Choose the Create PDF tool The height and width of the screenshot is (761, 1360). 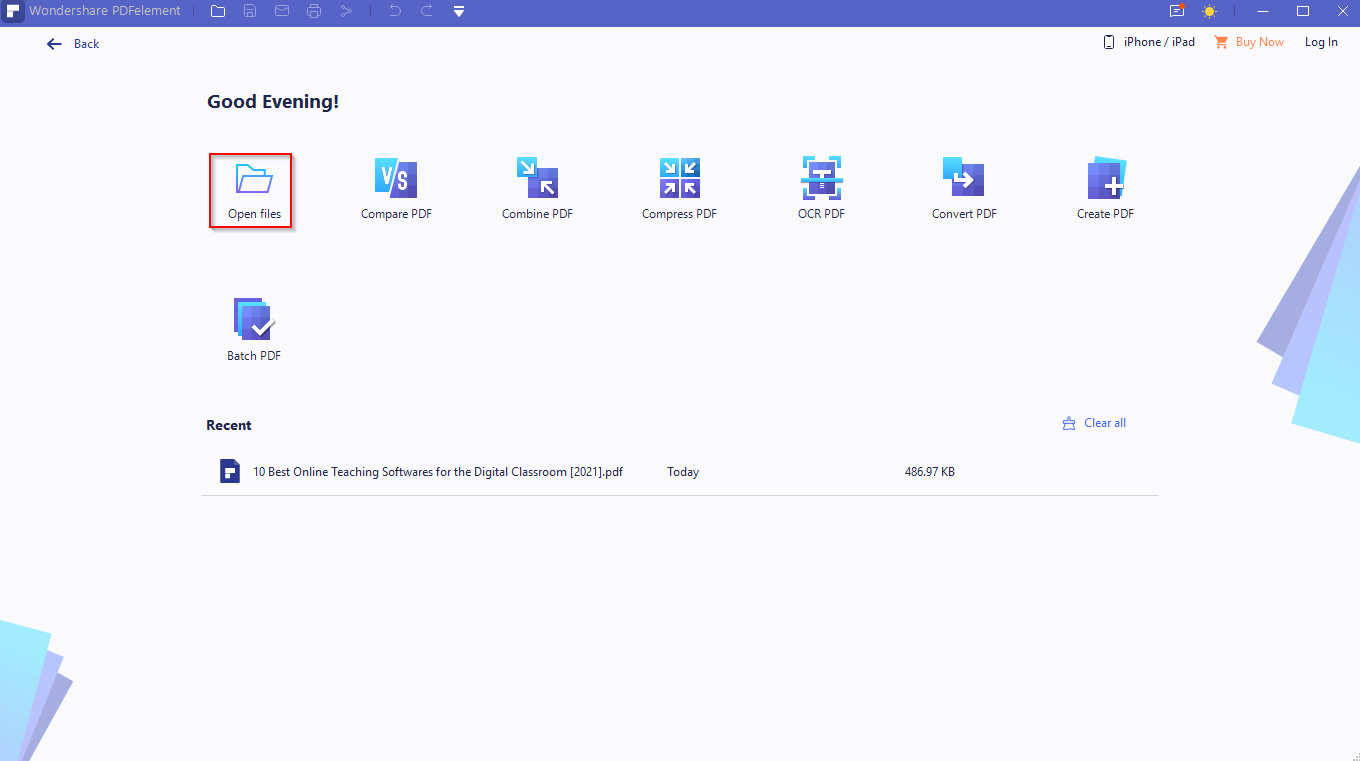tap(1105, 190)
